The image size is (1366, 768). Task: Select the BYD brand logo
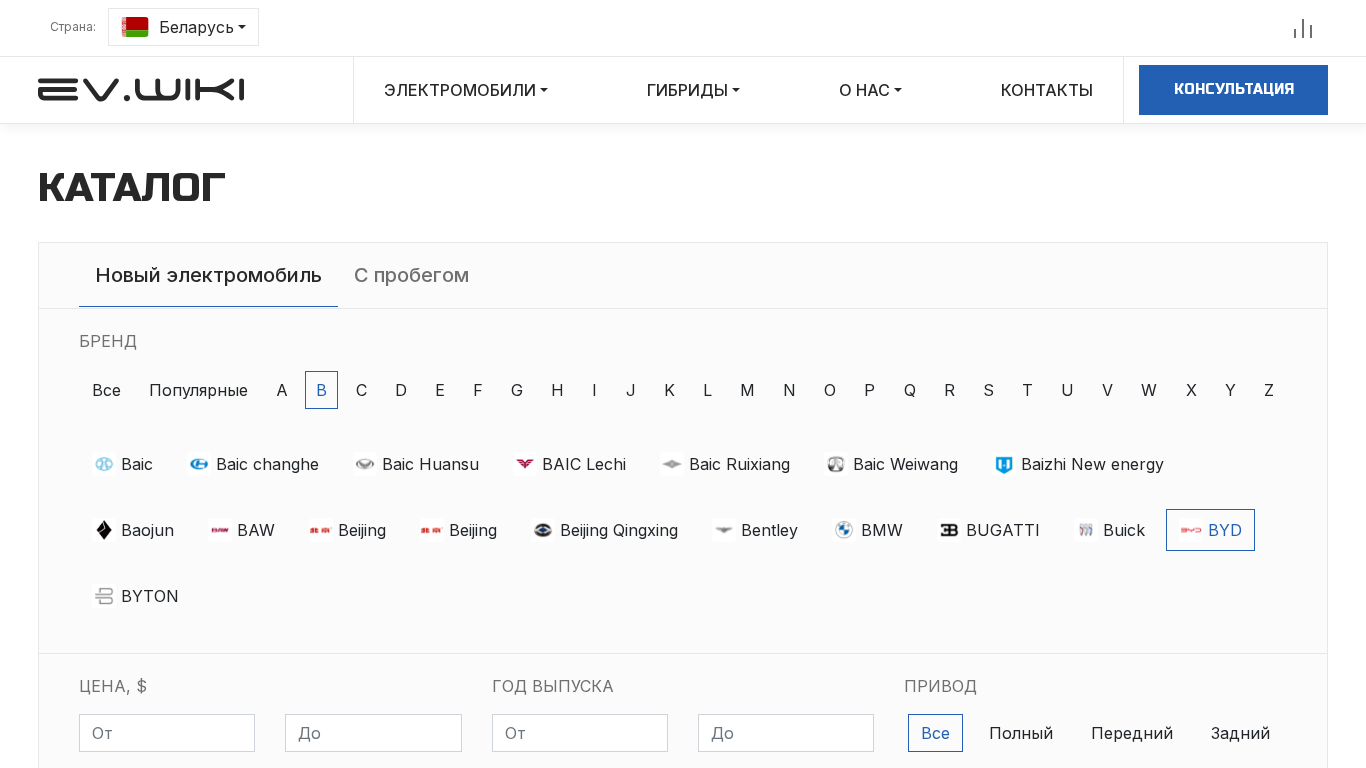coord(1191,530)
